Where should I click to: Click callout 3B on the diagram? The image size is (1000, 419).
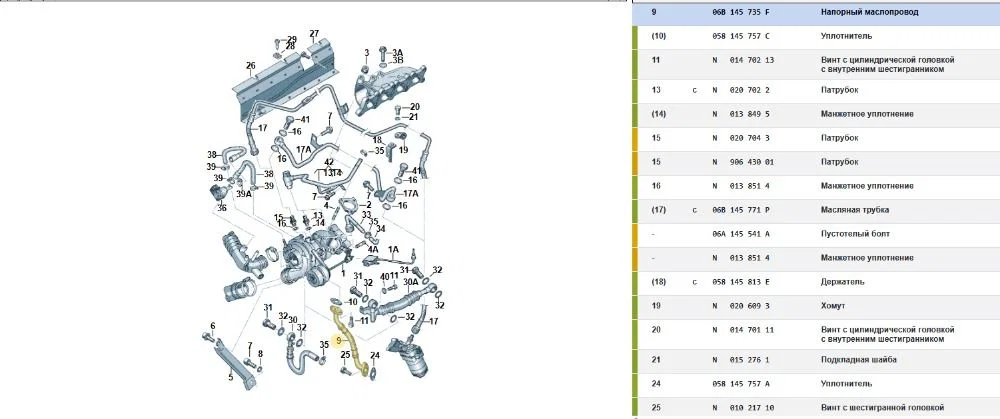tap(398, 60)
